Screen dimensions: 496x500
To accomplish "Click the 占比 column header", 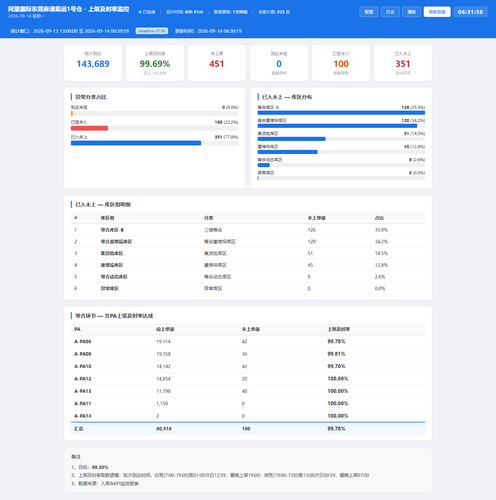I will coord(379,218).
